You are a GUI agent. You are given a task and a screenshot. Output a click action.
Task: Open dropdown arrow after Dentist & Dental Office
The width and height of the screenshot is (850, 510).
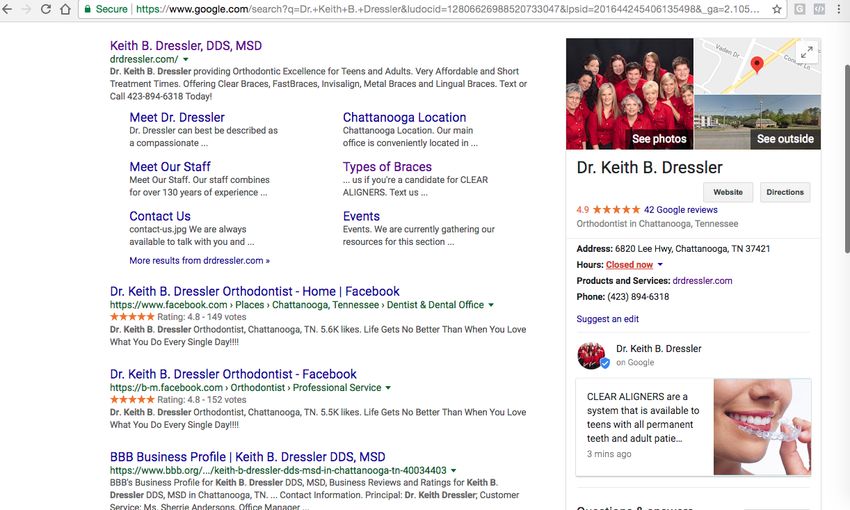tap(491, 305)
